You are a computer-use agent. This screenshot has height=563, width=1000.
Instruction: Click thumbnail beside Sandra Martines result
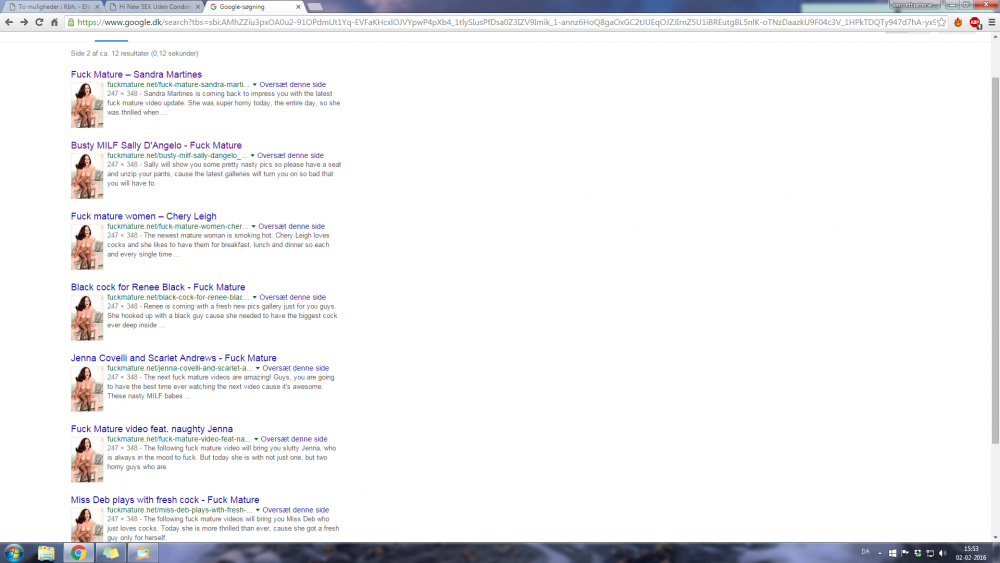pos(87,105)
